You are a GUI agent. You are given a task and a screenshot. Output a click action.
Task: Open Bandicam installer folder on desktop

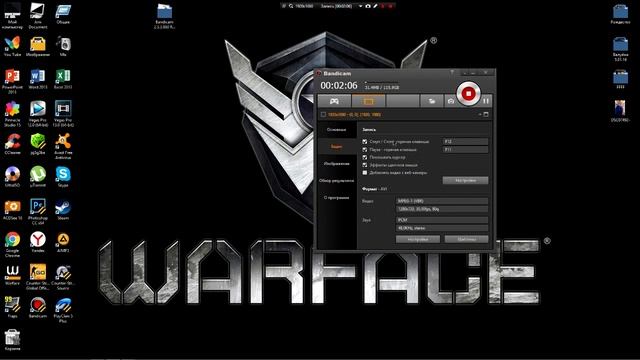click(x=164, y=16)
